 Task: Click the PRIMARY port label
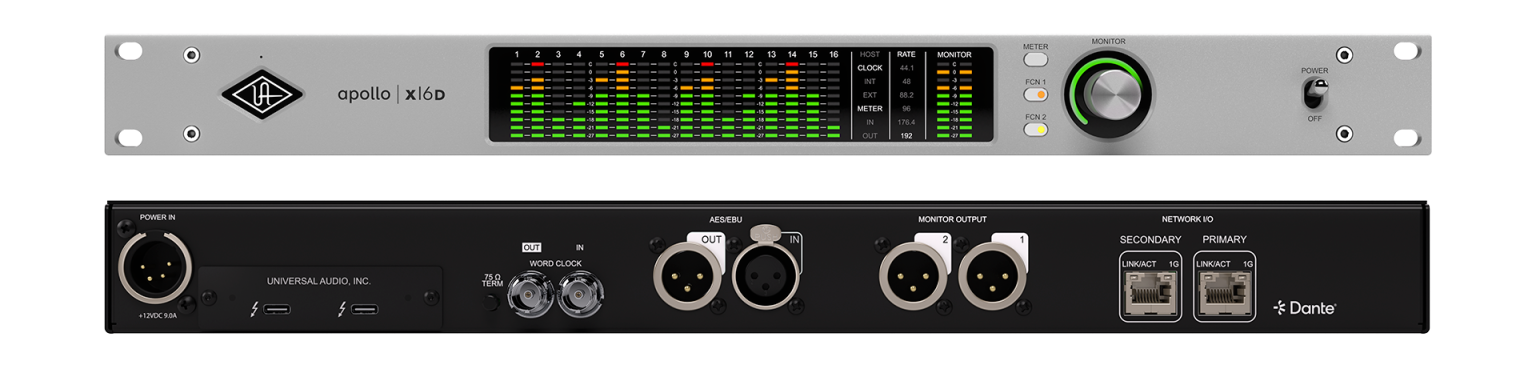pyautogui.click(x=1225, y=240)
